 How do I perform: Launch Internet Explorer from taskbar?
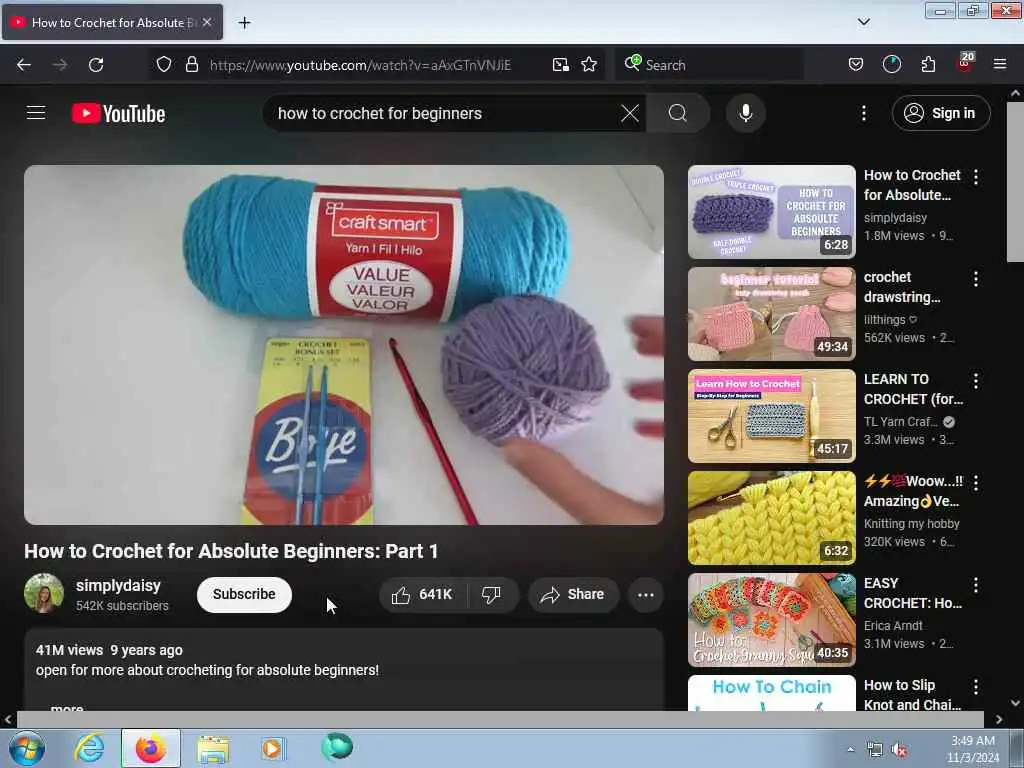[89, 748]
